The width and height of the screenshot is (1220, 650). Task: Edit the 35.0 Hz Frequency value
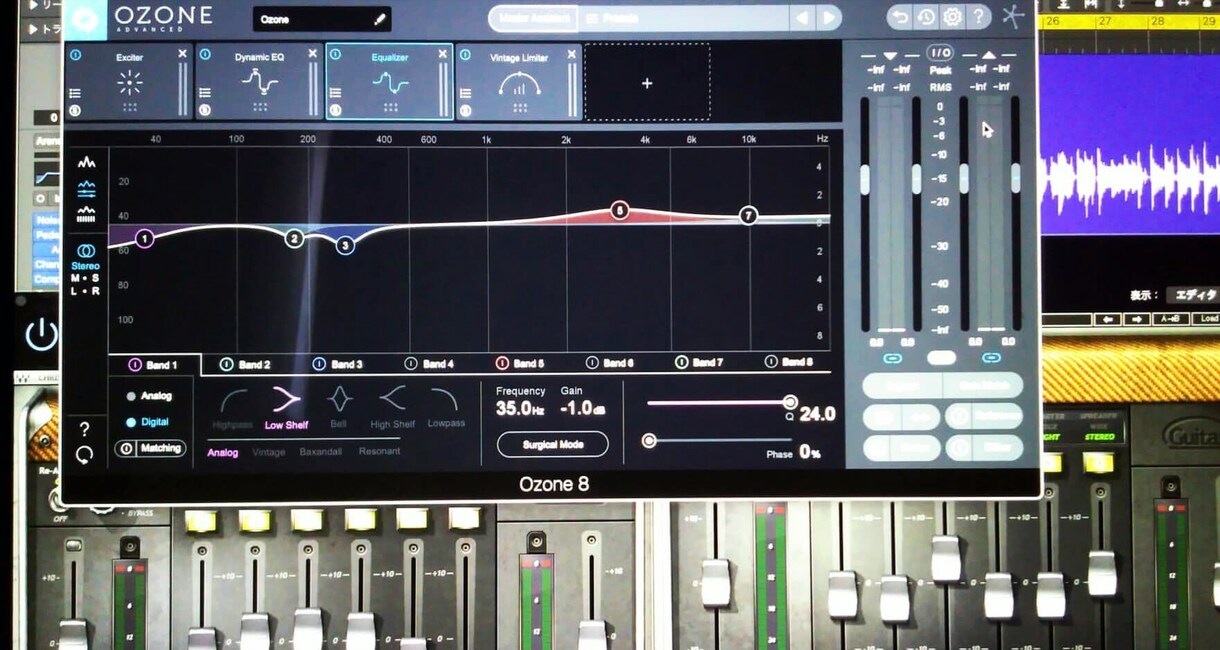pos(521,408)
